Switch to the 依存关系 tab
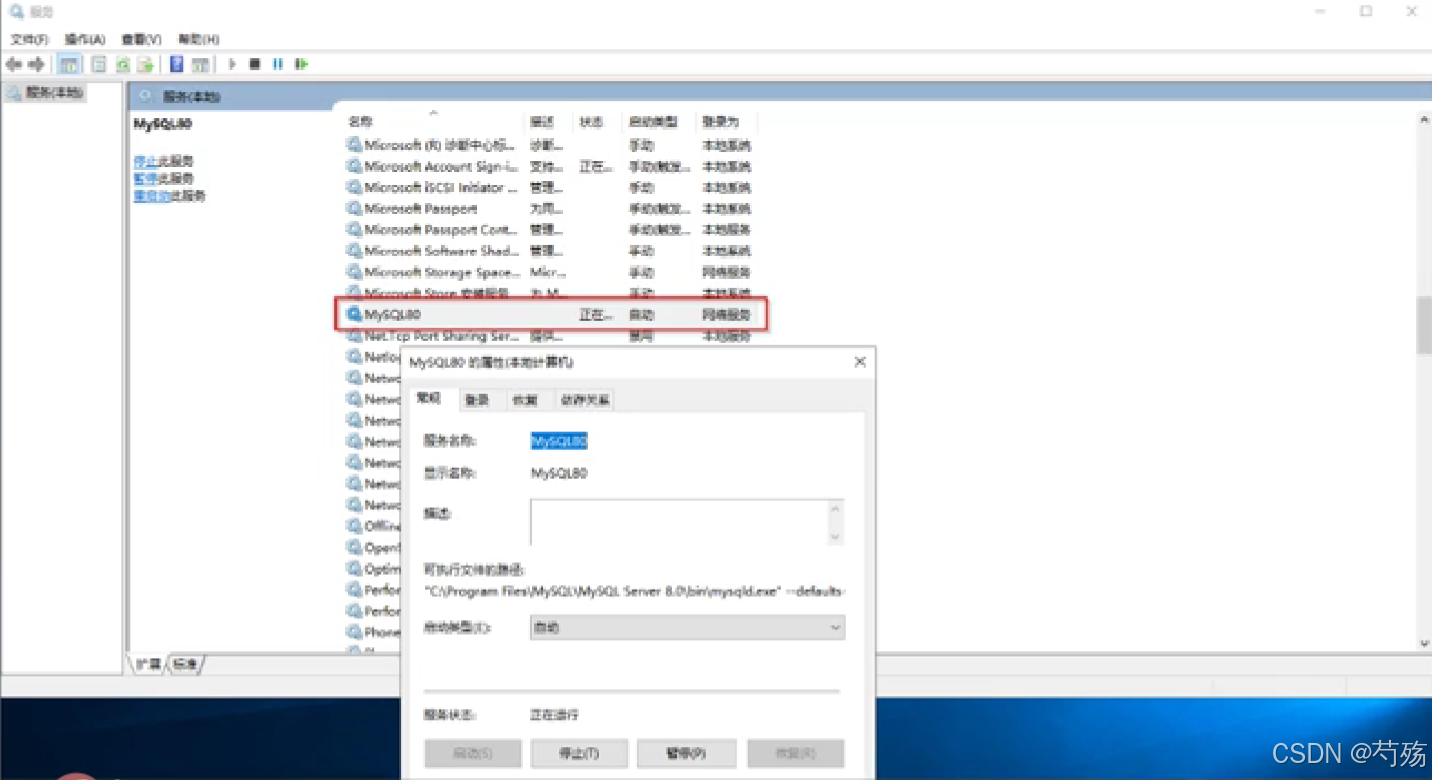The image size is (1432, 780). 583,399
